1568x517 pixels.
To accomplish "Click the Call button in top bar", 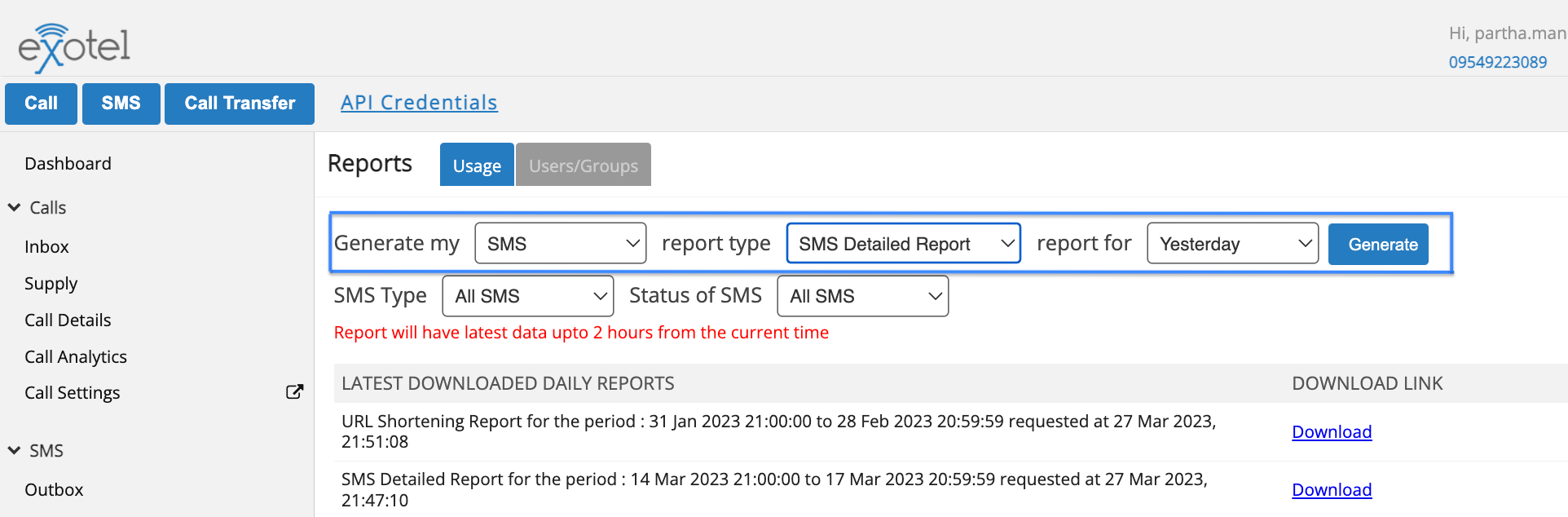I will [x=41, y=104].
